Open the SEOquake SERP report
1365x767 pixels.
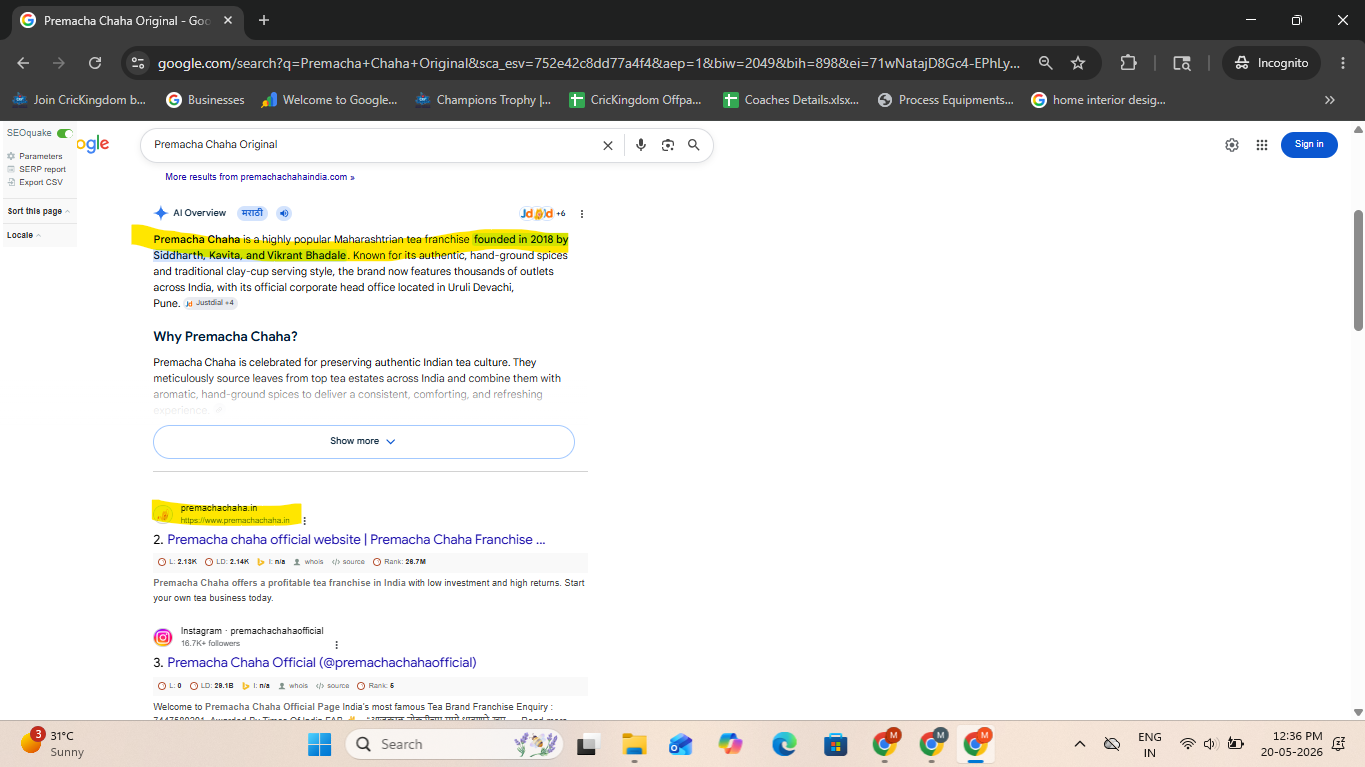pos(42,169)
